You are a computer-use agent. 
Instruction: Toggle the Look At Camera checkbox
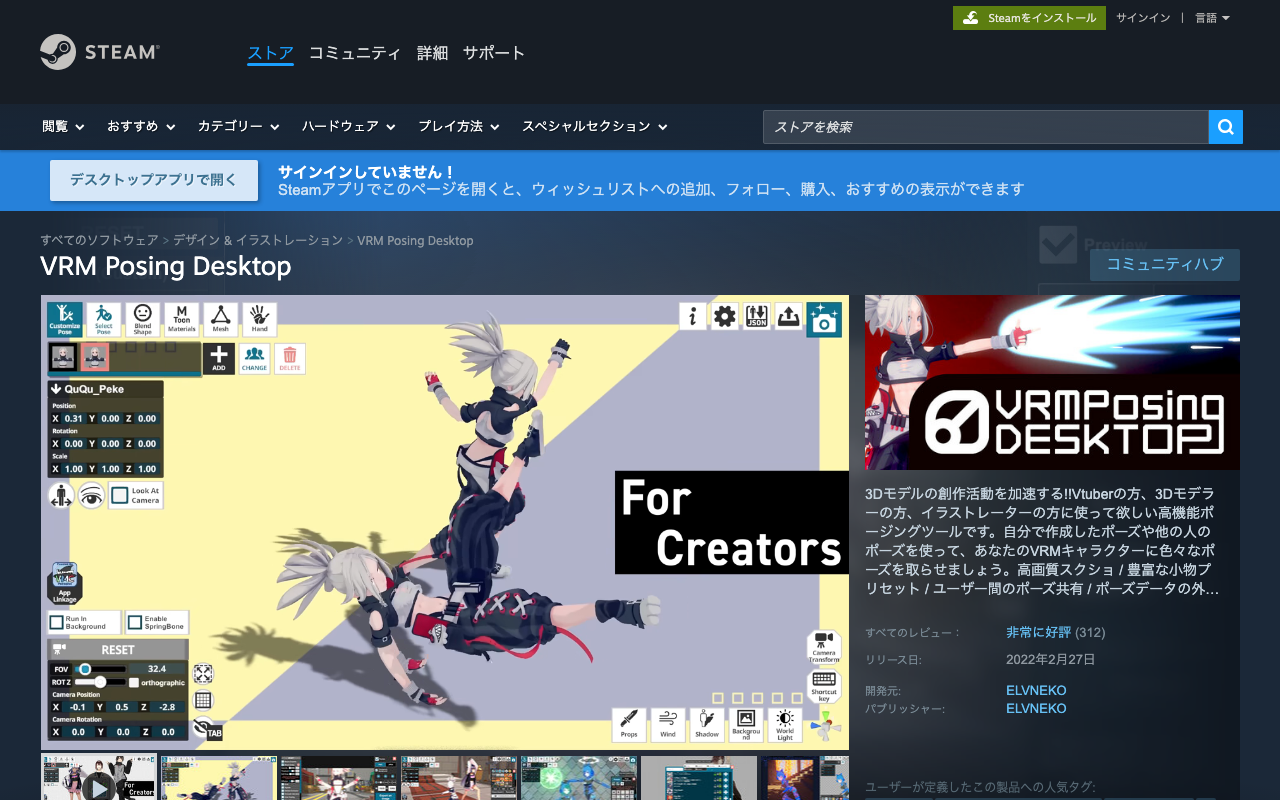click(120, 495)
